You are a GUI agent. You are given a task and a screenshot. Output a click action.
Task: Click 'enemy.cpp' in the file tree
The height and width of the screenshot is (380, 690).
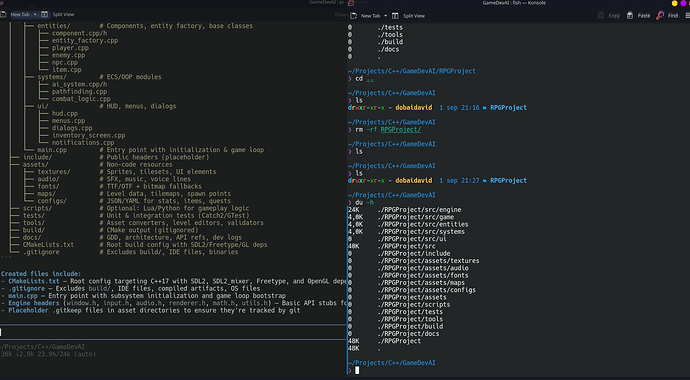coord(69,55)
